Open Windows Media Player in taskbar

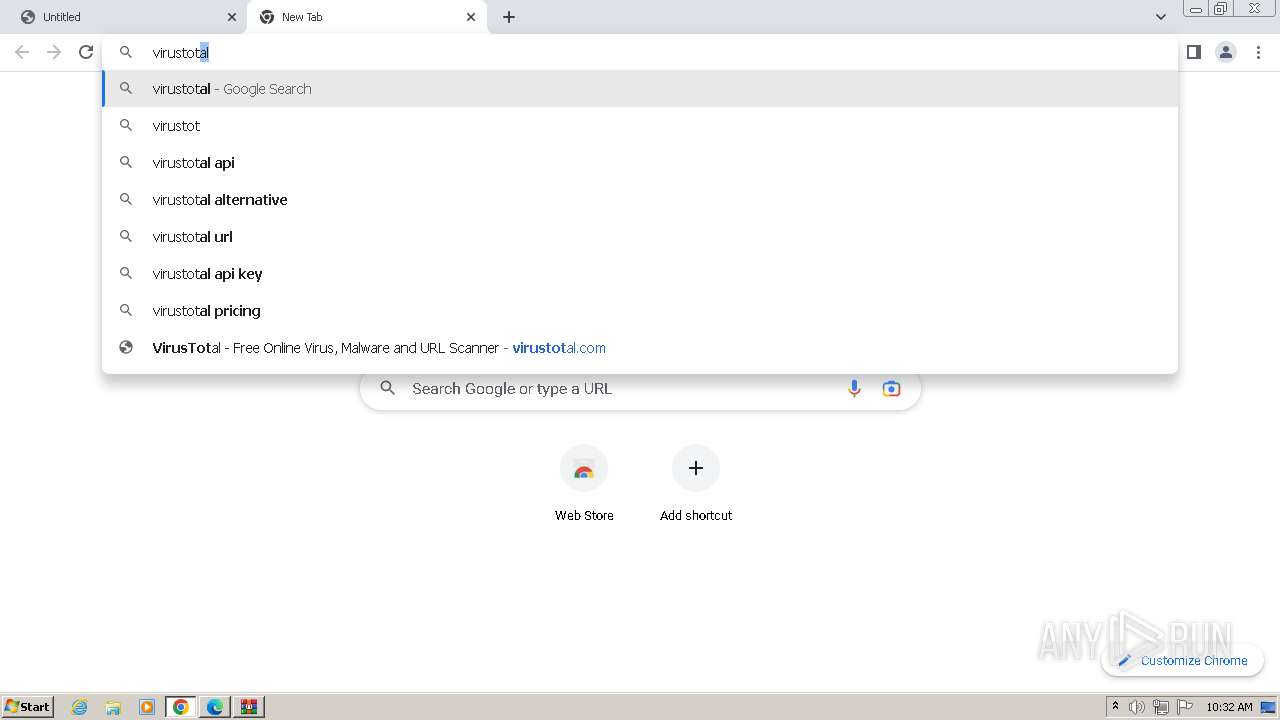click(x=147, y=707)
